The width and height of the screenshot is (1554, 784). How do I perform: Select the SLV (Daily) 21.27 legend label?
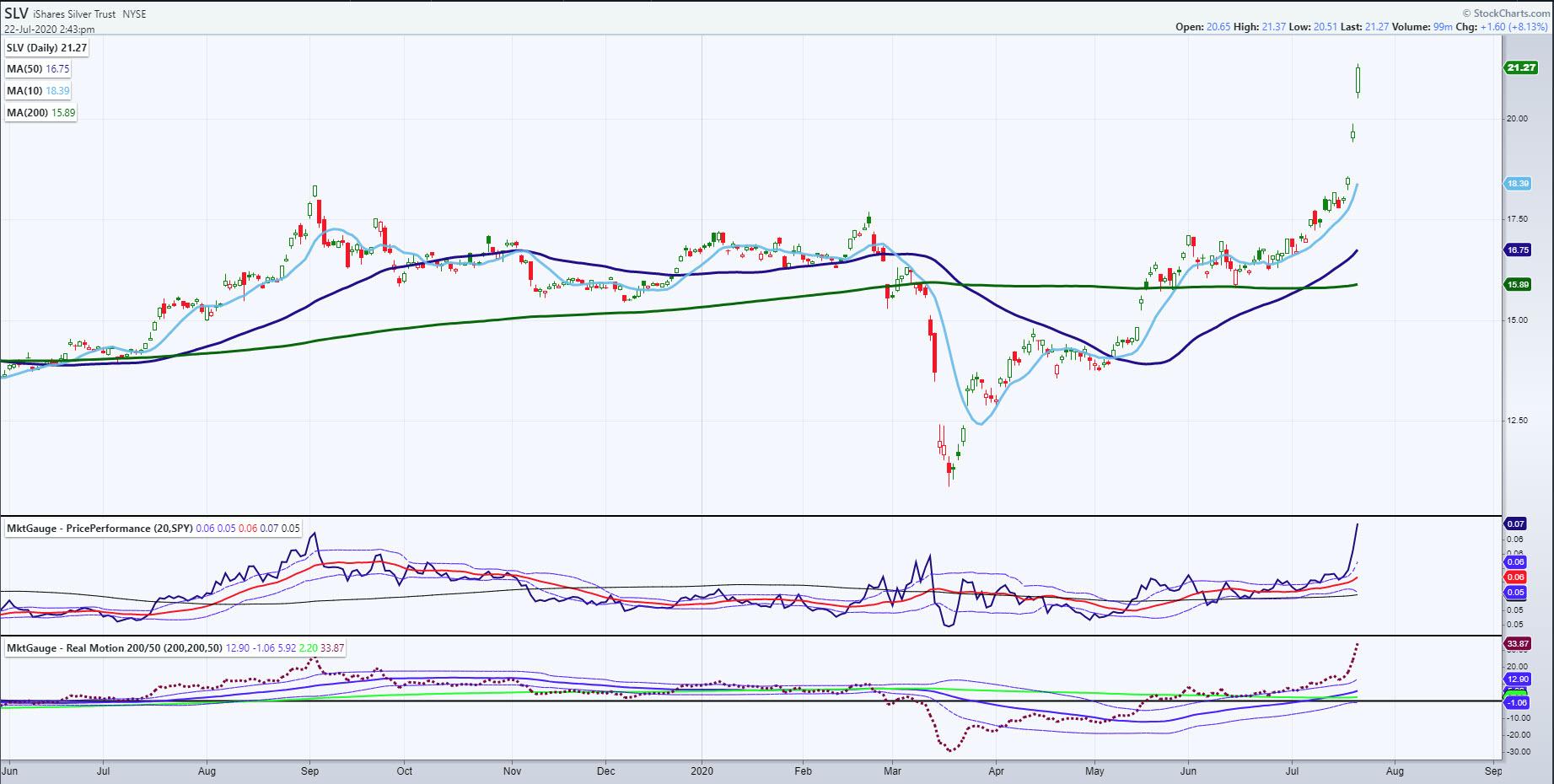click(x=46, y=48)
